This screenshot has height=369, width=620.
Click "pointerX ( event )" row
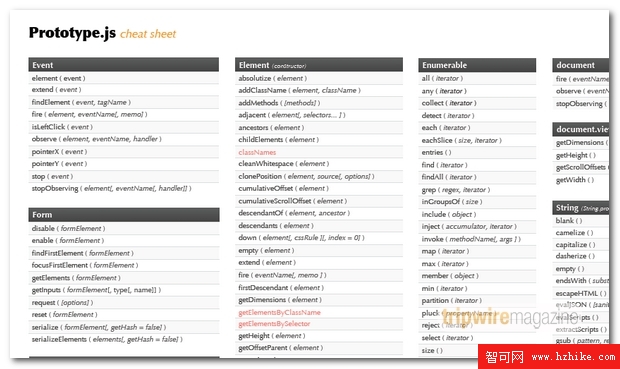point(124,152)
